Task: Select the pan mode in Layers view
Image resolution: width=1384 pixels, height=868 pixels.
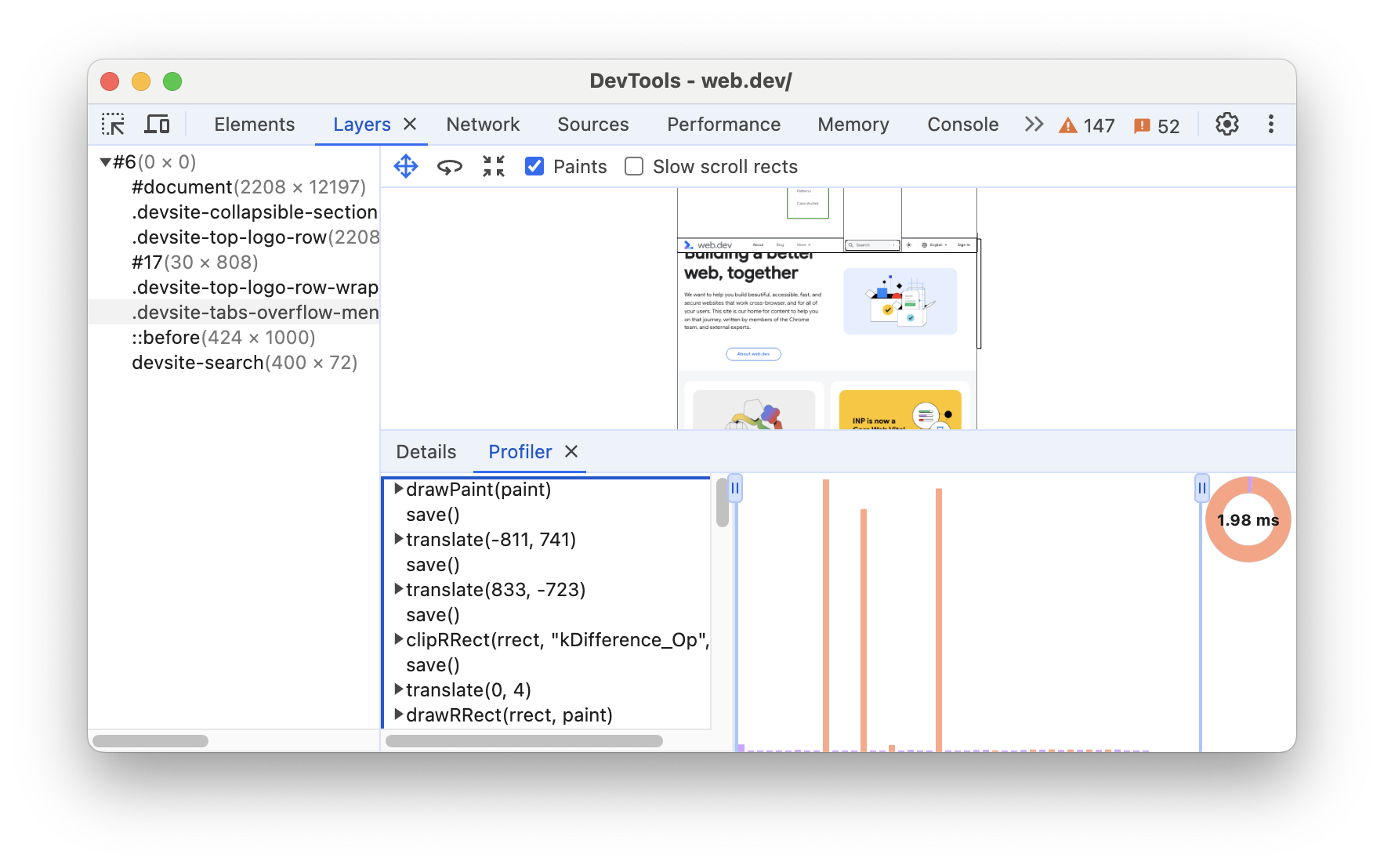Action: [406, 165]
